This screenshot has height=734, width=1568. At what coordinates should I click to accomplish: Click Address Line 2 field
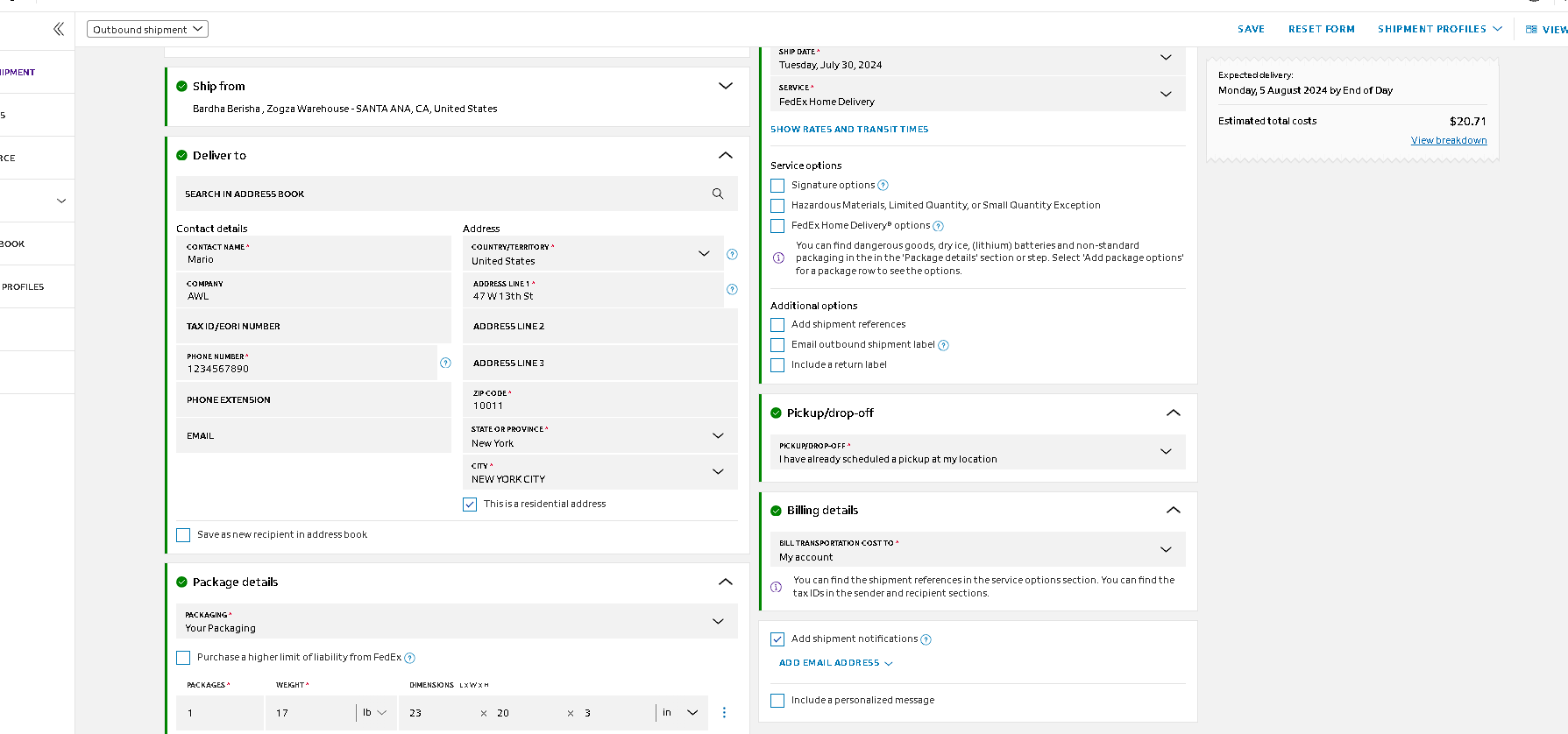[600, 326]
